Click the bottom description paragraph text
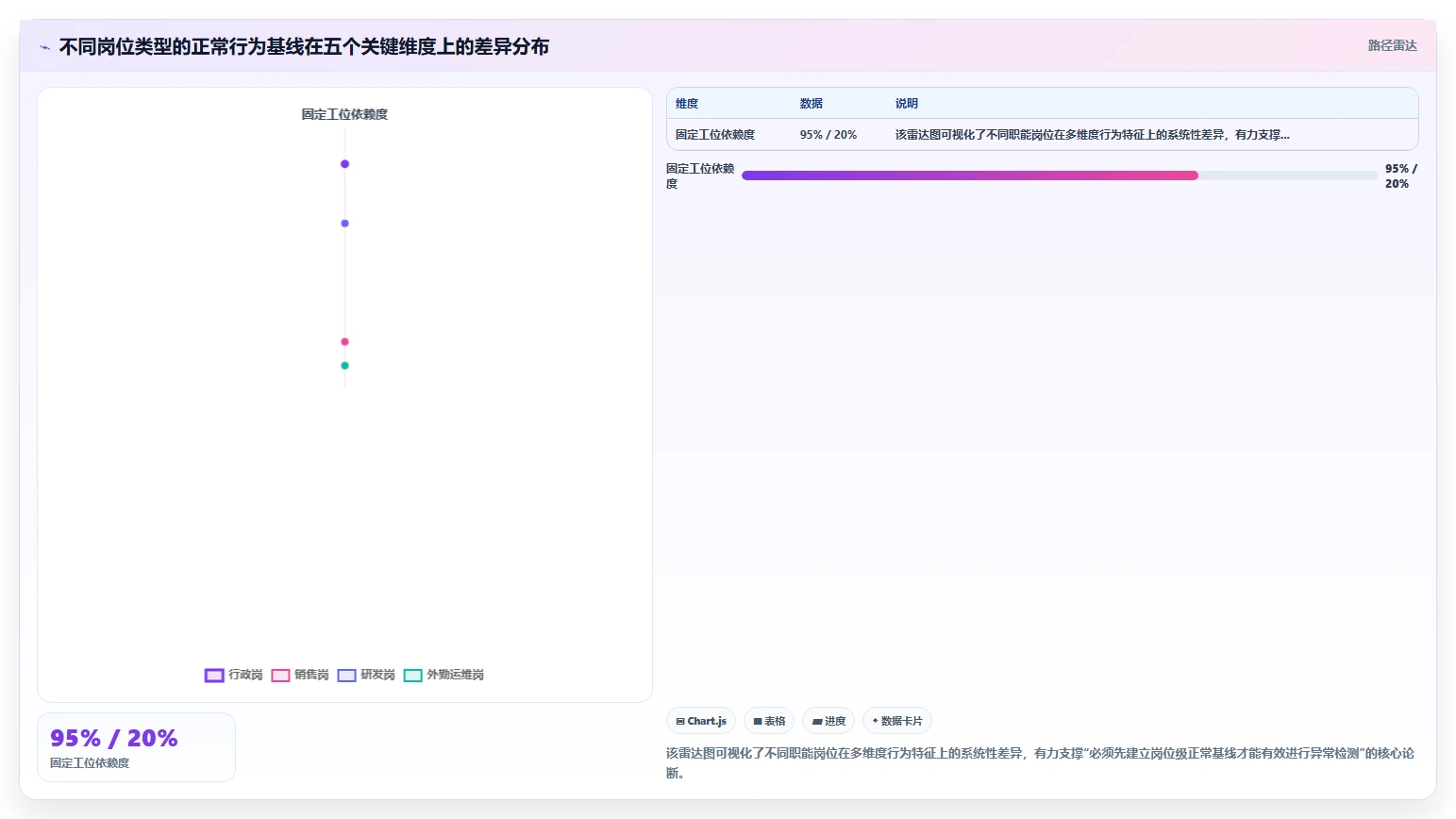Image resolution: width=1456 pixels, height=819 pixels. (1040, 763)
